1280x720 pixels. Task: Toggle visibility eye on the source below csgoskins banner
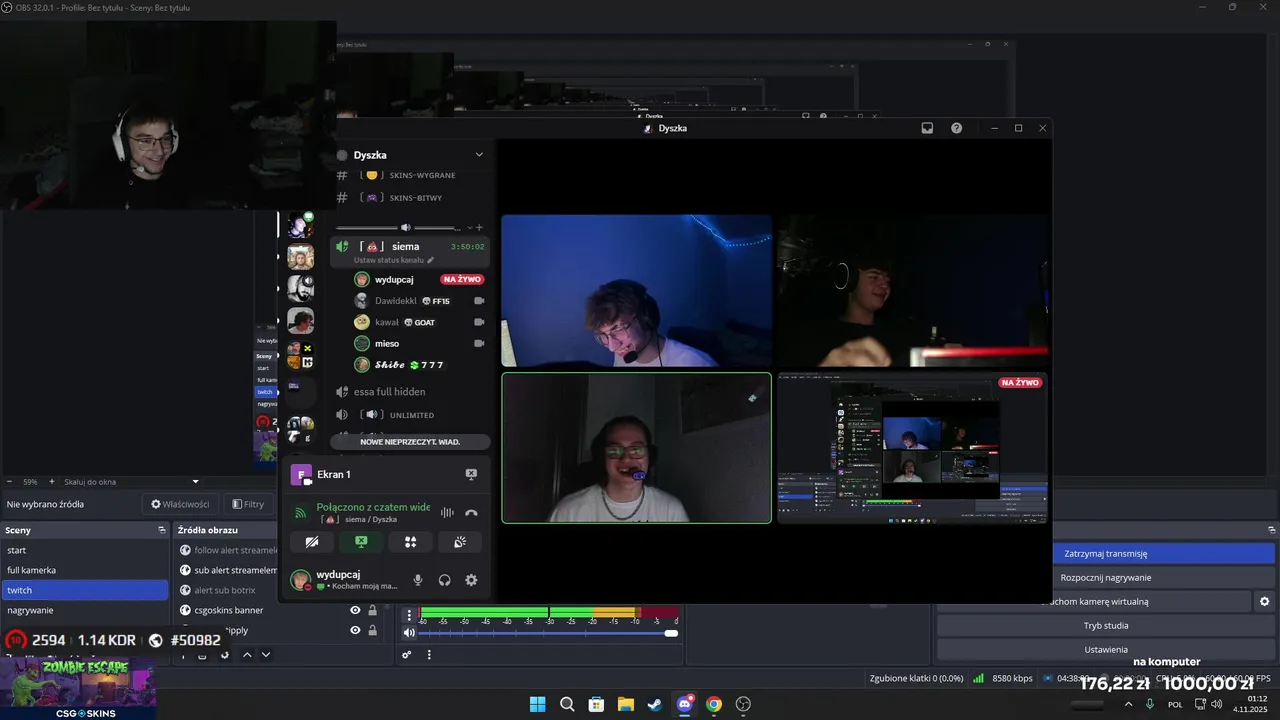coord(355,630)
